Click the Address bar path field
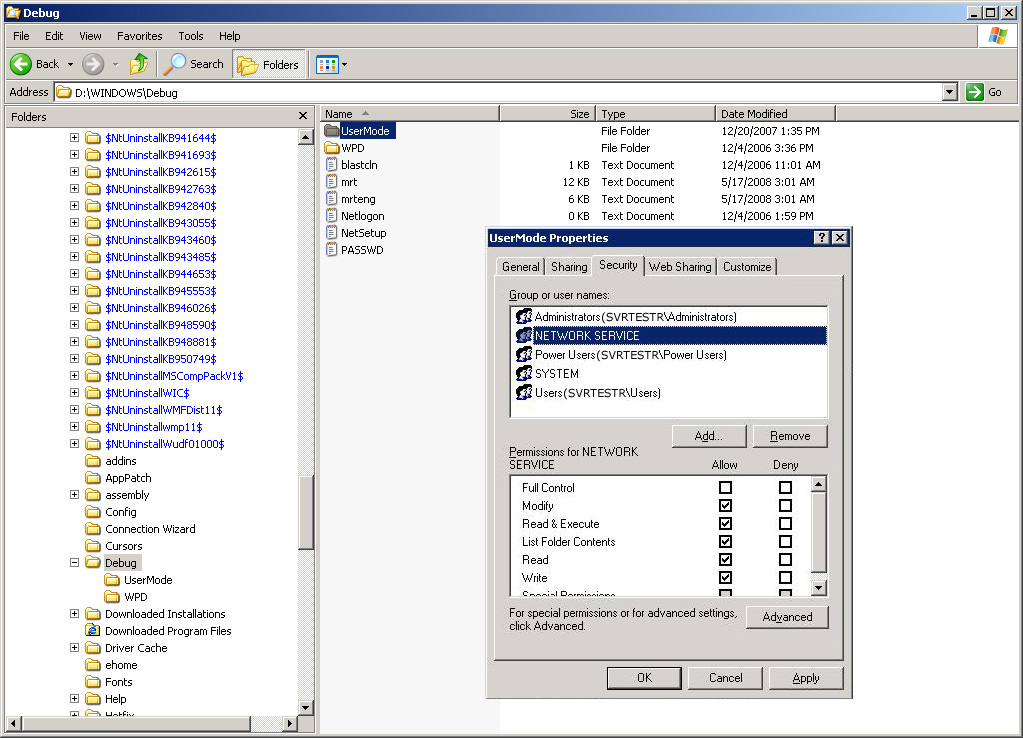 coord(499,92)
